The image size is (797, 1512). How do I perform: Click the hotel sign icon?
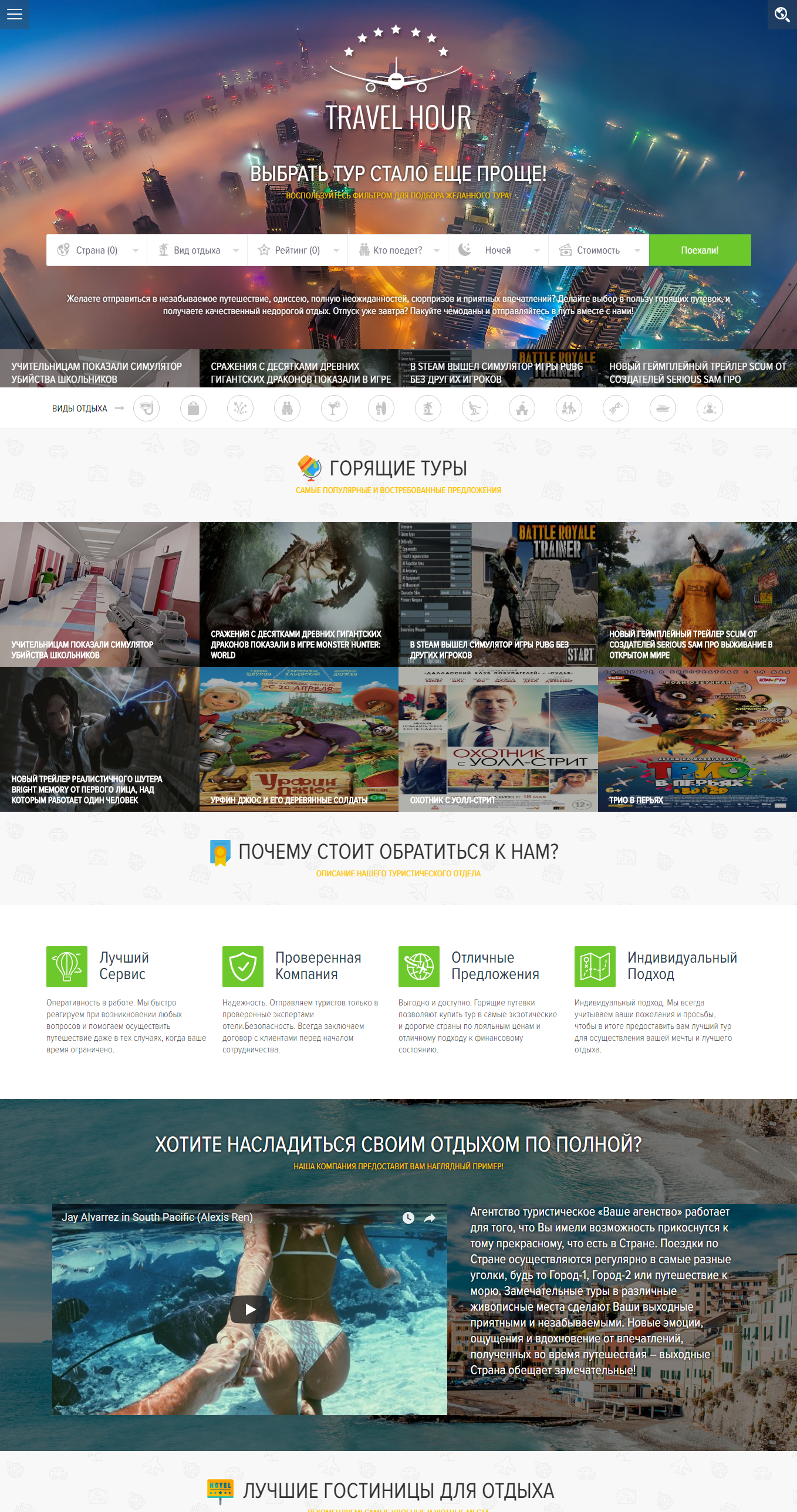point(220,1490)
